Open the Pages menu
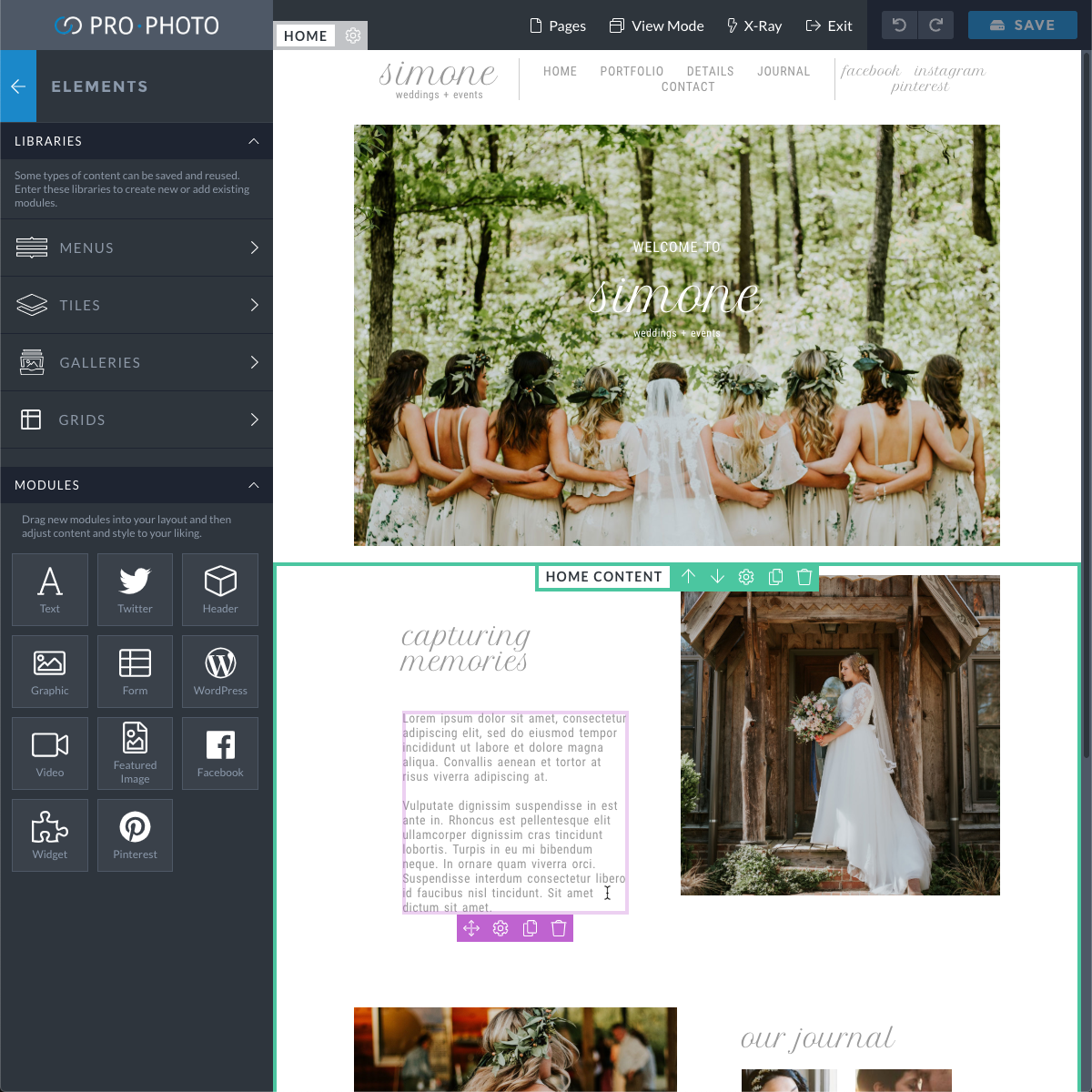The height and width of the screenshot is (1092, 1092). (557, 25)
